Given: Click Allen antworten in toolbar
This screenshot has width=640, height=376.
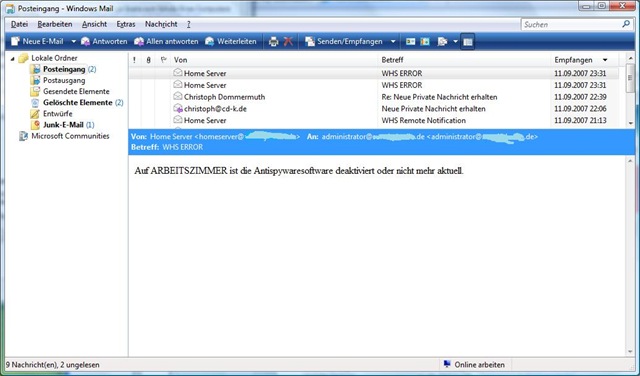Looking at the screenshot, I should click(166, 41).
